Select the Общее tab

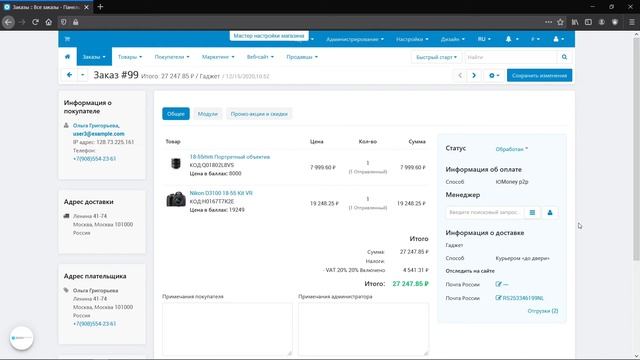pyautogui.click(x=176, y=114)
